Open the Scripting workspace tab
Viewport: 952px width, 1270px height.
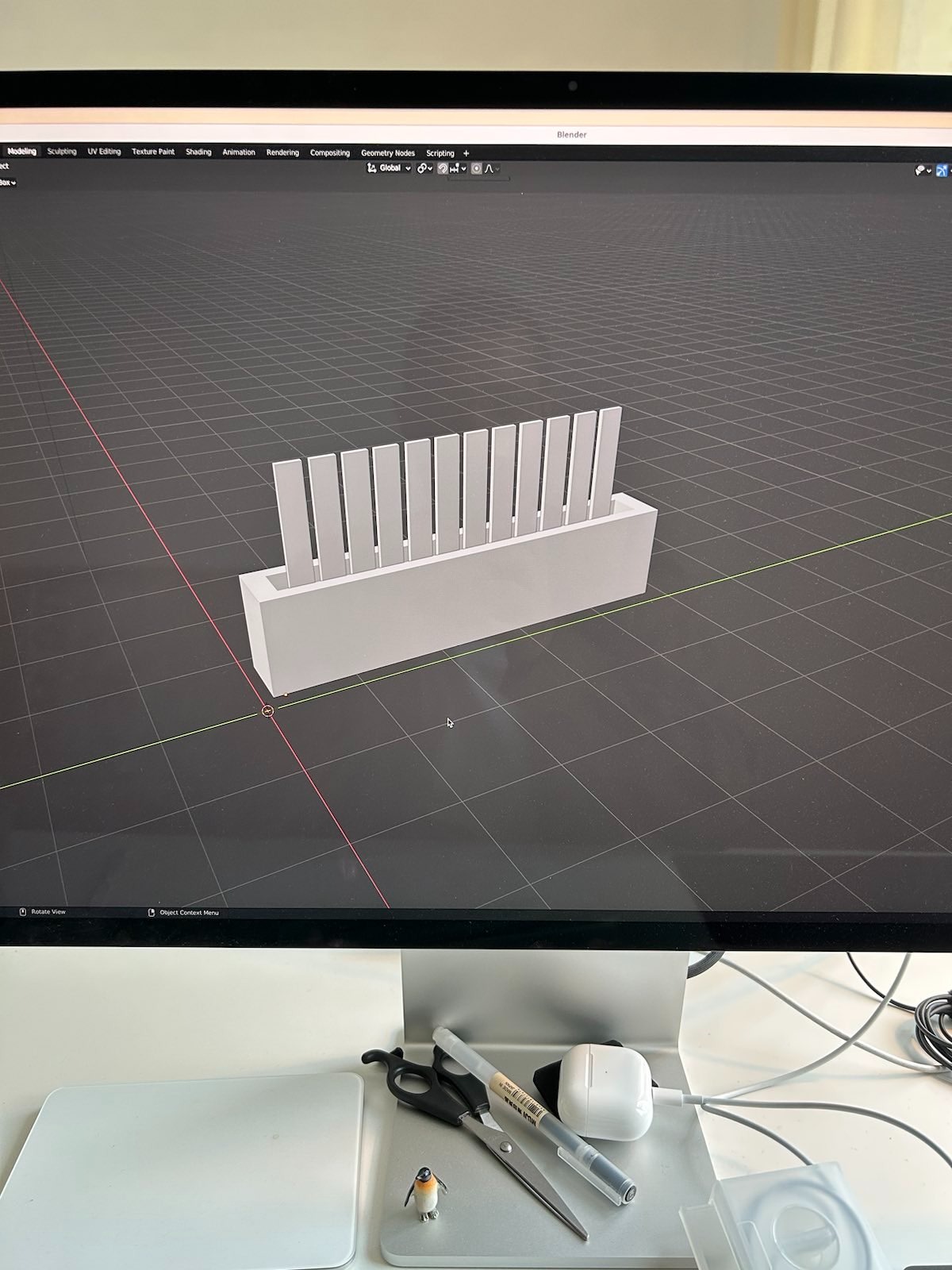(440, 153)
